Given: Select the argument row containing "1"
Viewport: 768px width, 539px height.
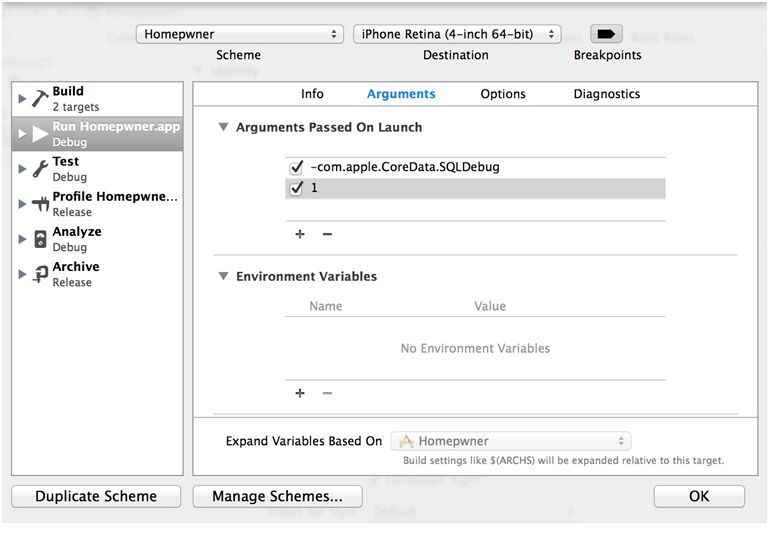Looking at the screenshot, I should click(475, 188).
